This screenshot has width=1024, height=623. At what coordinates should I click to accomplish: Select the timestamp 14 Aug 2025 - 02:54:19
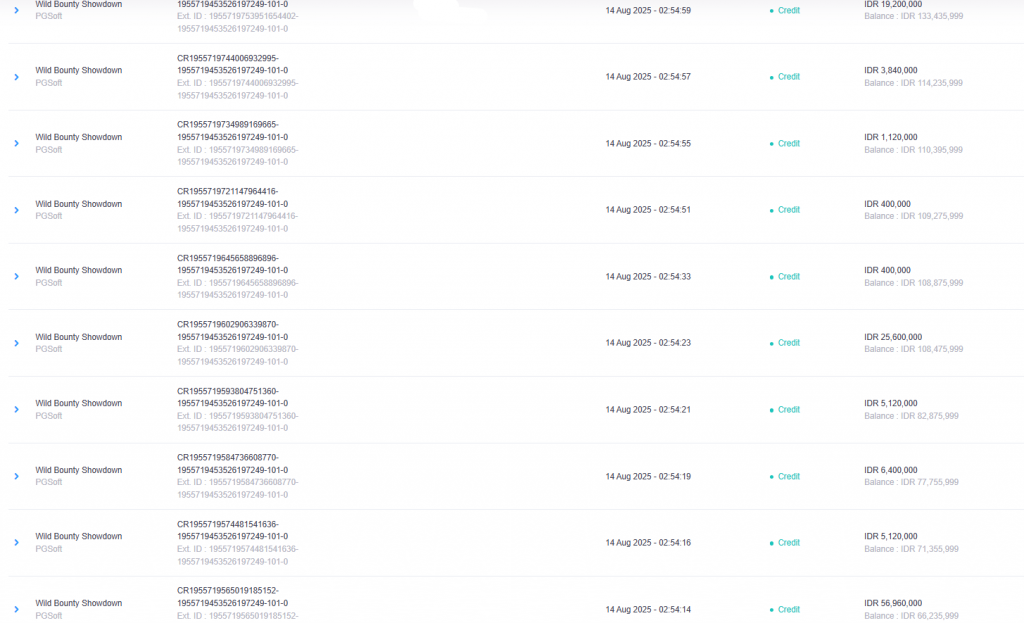pos(648,477)
